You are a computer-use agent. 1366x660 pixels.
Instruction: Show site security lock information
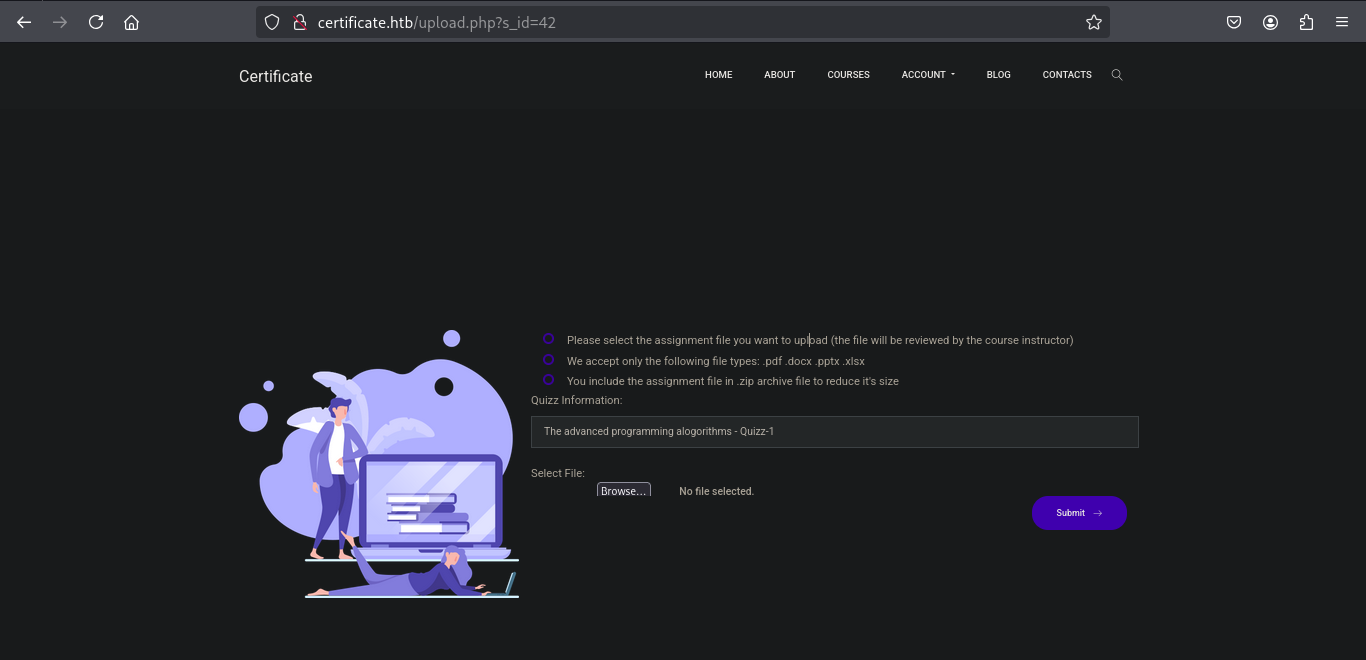[299, 22]
